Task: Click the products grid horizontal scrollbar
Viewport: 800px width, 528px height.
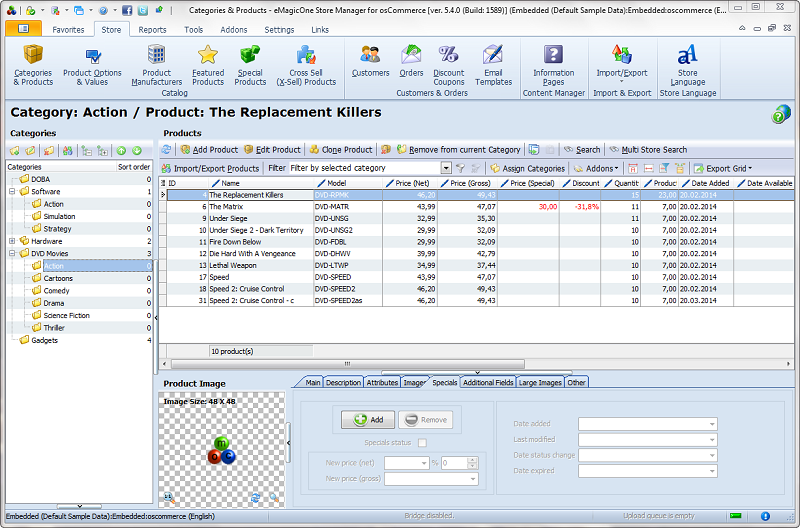Action: click(x=348, y=364)
